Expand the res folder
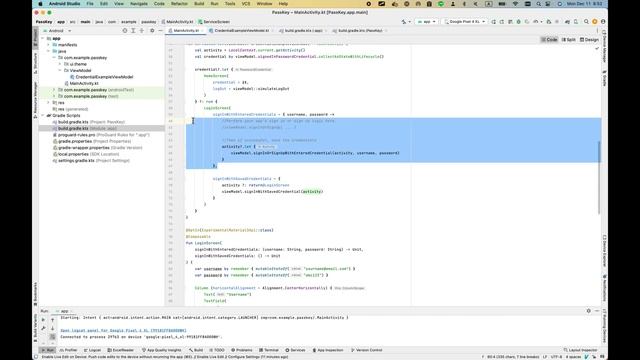The width and height of the screenshot is (640, 360). (48, 103)
